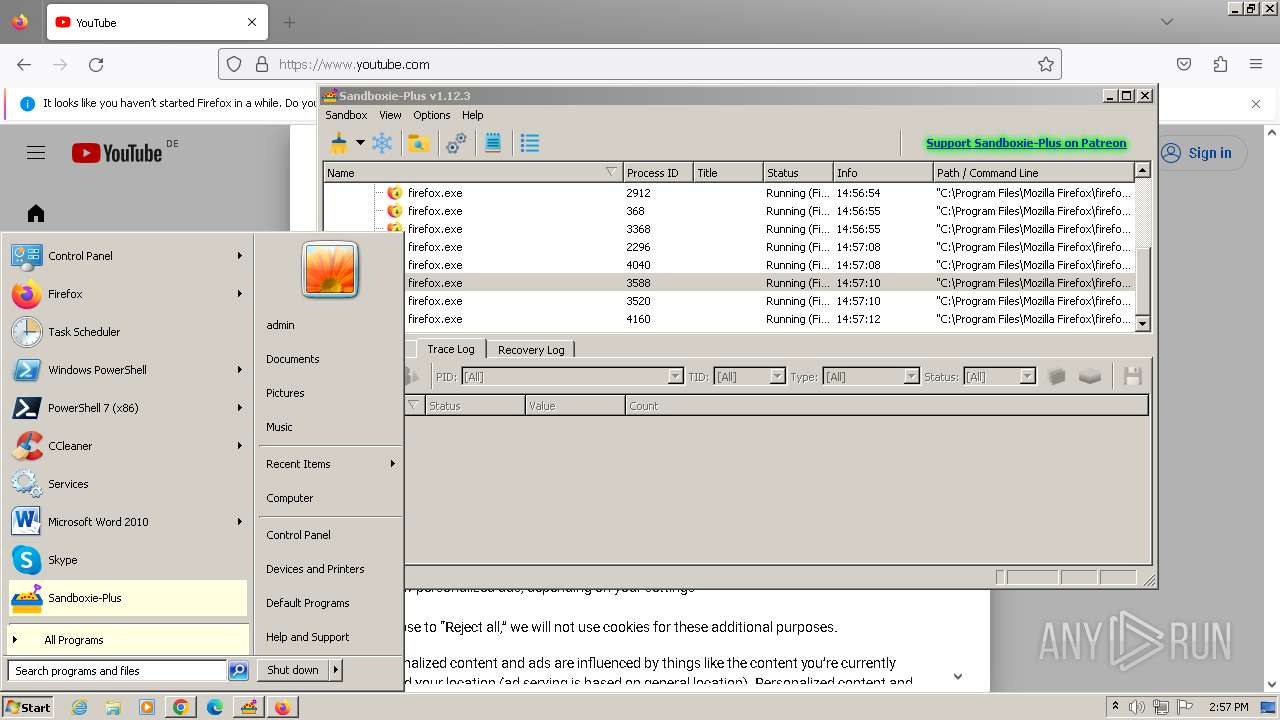Launch Firefox from the Start menu
1280x720 pixels.
point(128,294)
